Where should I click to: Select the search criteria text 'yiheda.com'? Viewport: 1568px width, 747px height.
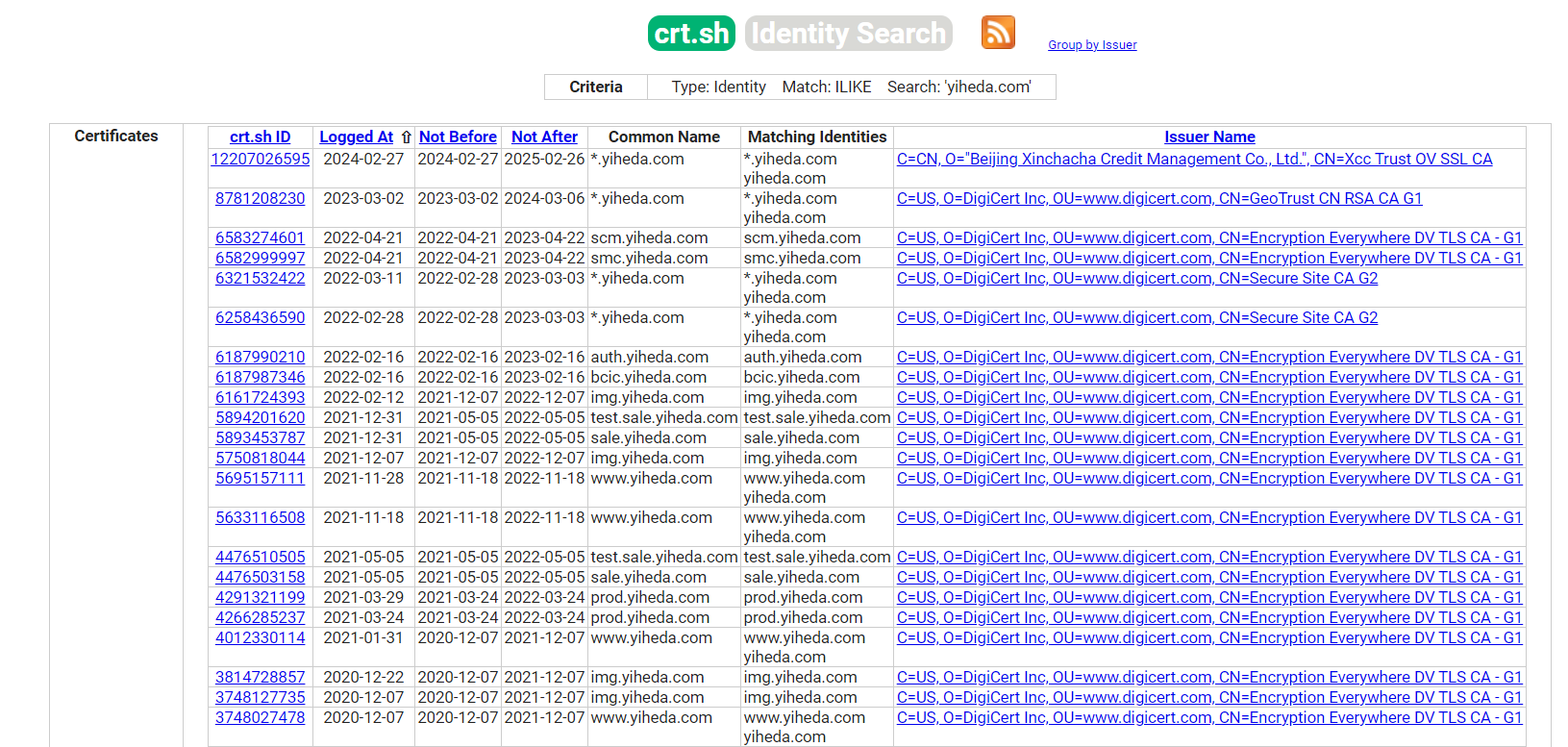click(988, 87)
